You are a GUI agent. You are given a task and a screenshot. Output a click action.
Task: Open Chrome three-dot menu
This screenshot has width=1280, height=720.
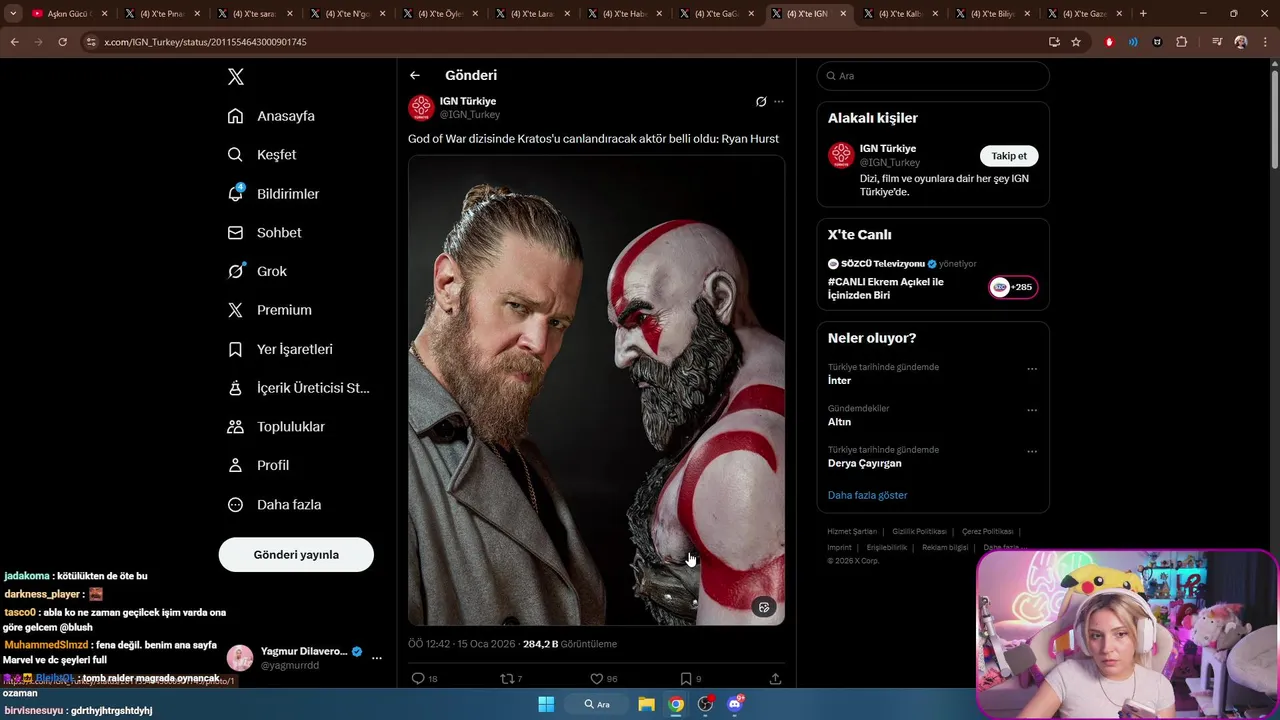[x=1266, y=42]
